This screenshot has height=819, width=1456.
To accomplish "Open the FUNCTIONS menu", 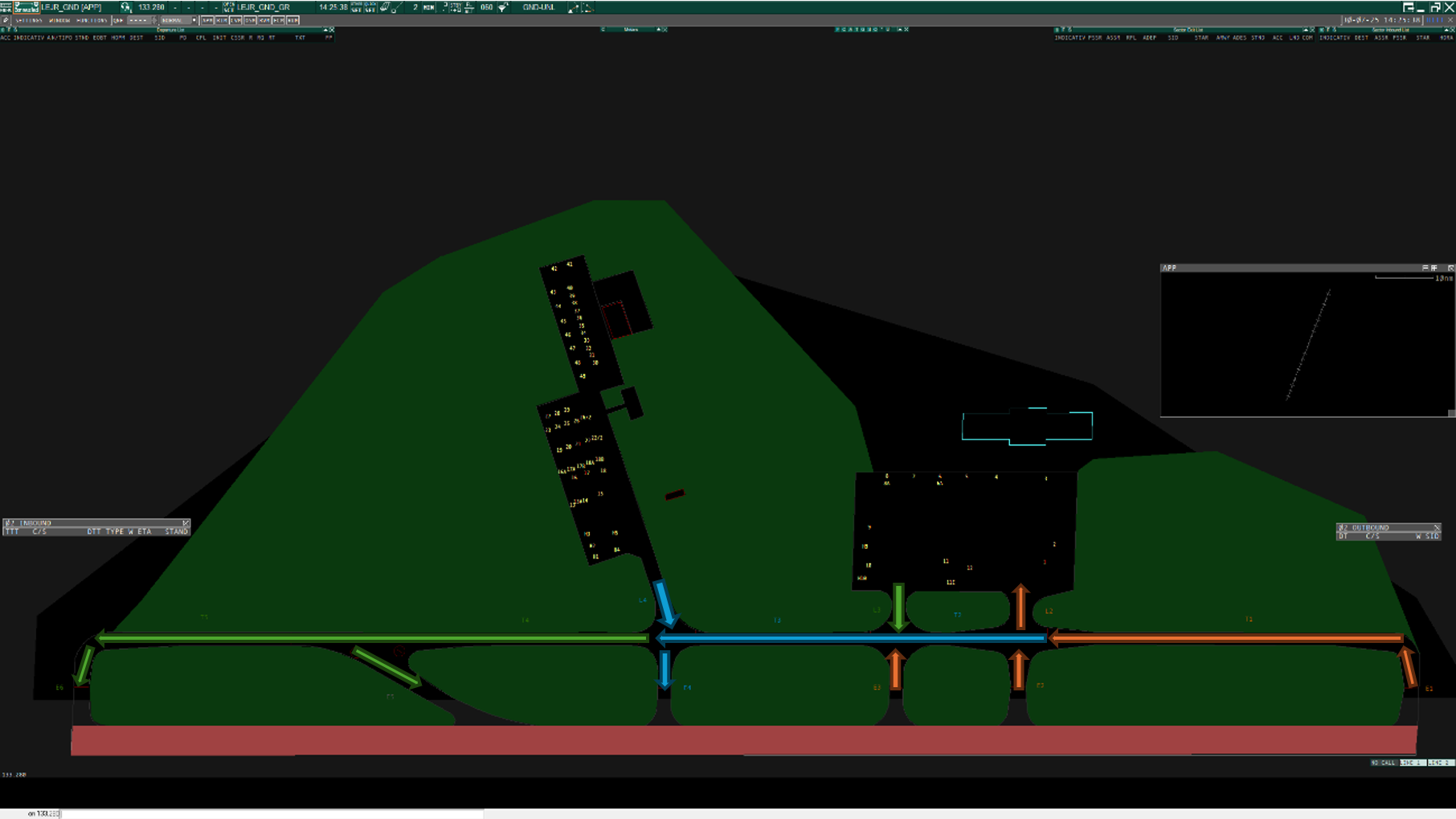I will tap(92, 20).
